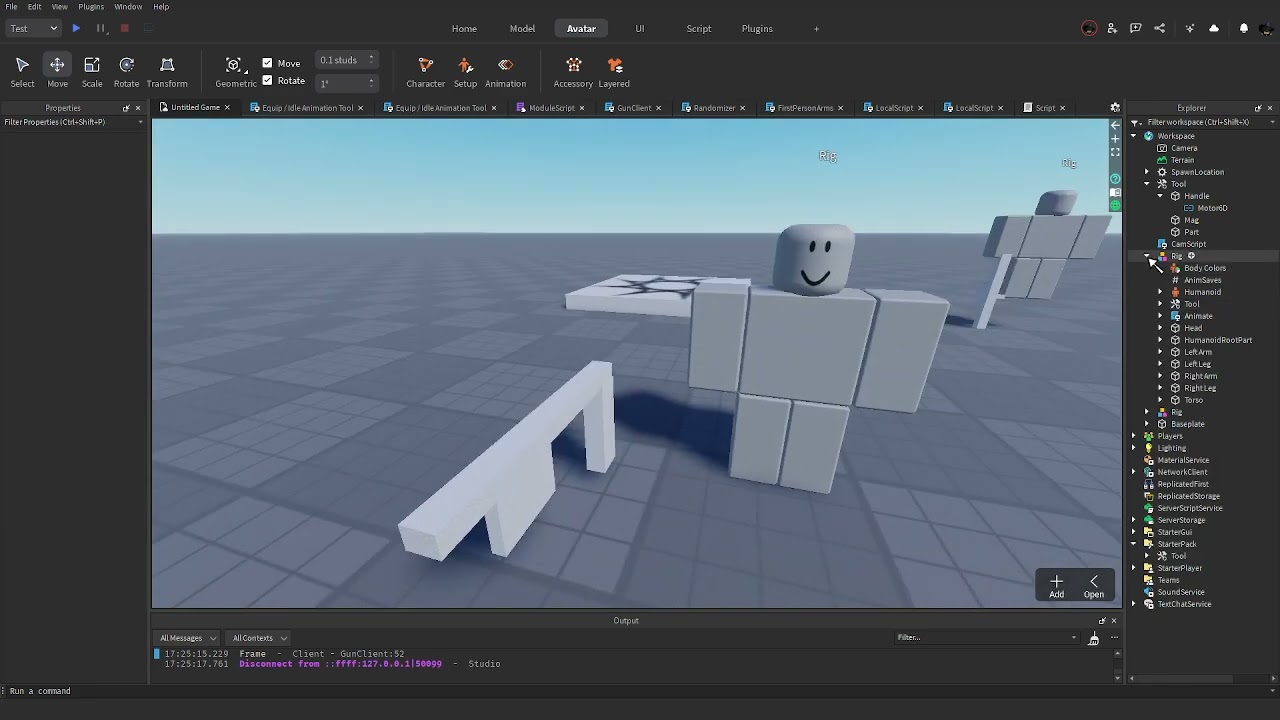Open the viewport settings gear icon
The width and height of the screenshot is (1280, 720).
(1115, 107)
